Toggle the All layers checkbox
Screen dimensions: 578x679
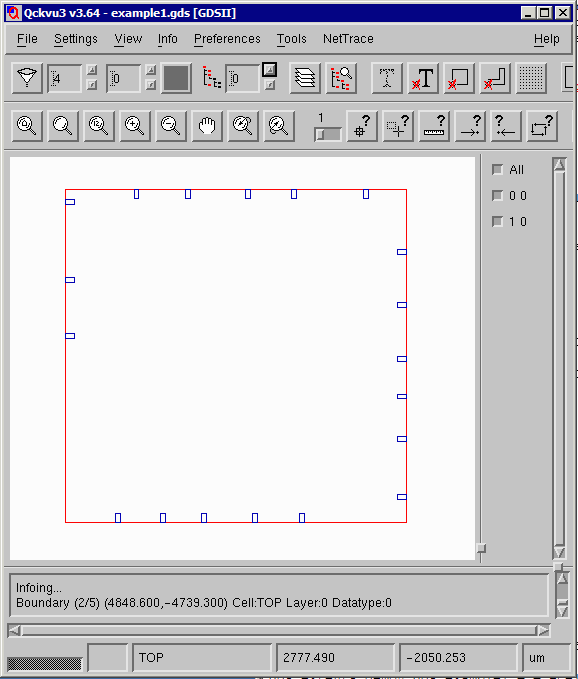click(497, 169)
